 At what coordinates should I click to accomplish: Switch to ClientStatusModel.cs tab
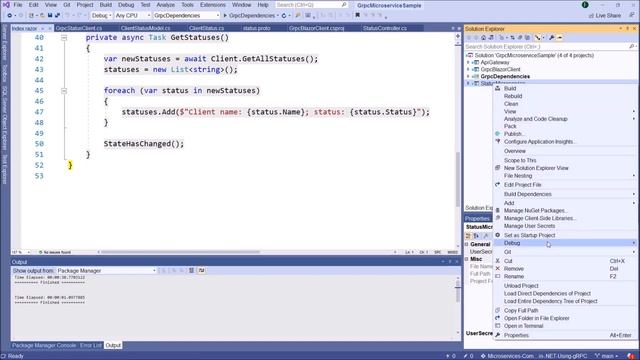(145, 28)
